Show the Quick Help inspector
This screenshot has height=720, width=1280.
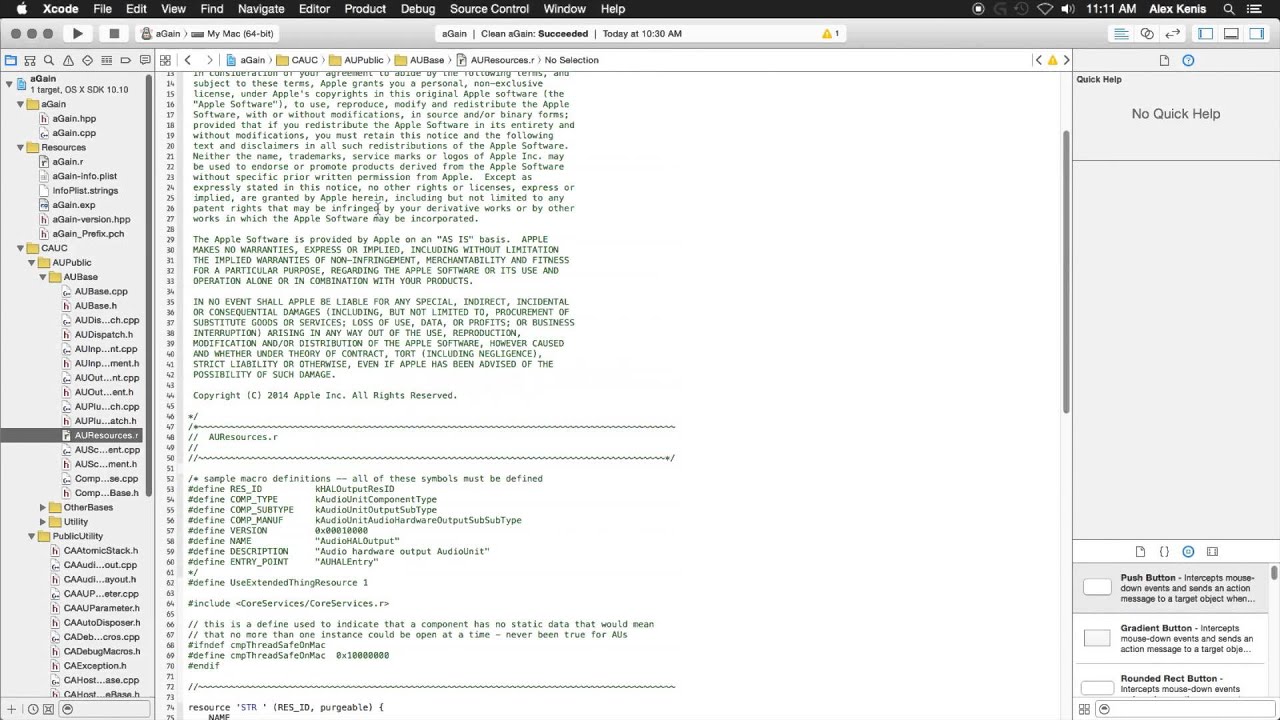click(1188, 60)
